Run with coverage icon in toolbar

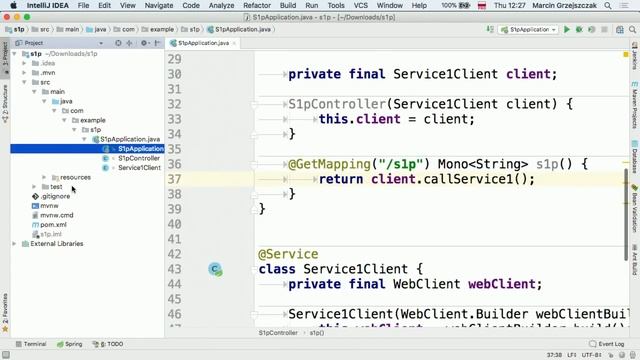coord(591,29)
